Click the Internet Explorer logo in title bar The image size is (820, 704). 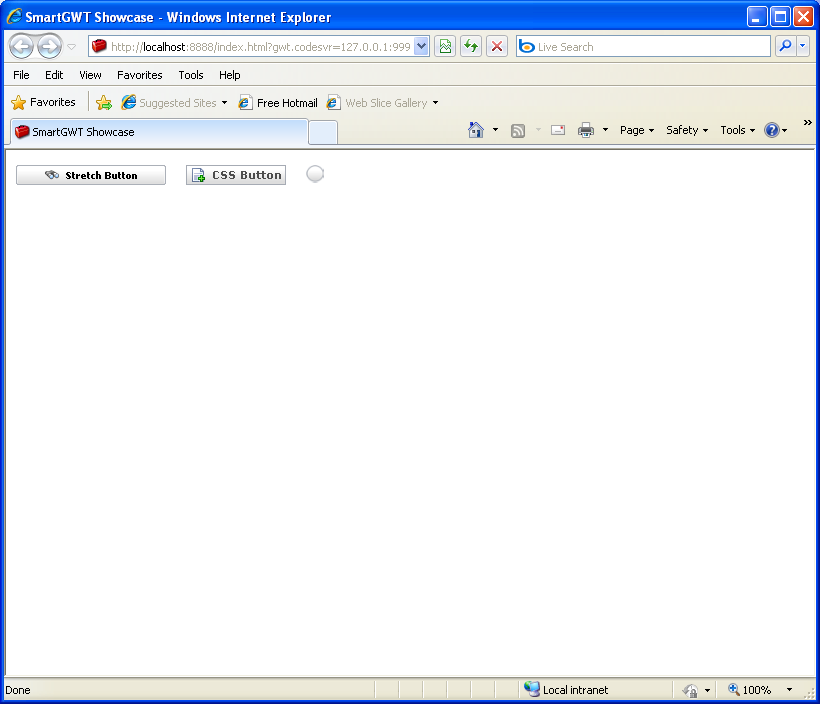pos(14,16)
